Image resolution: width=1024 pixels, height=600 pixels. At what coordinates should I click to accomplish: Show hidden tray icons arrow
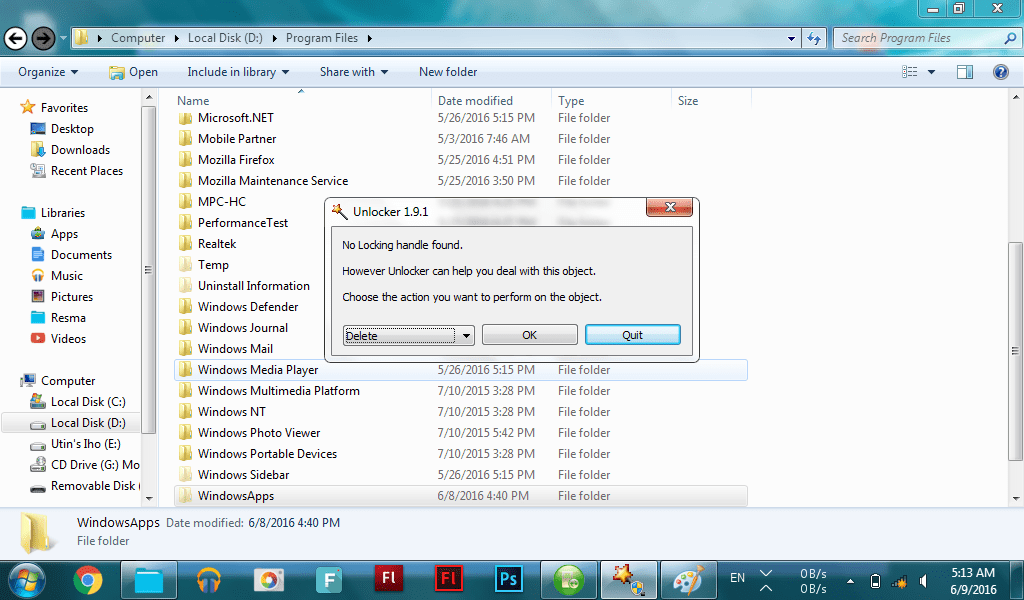point(850,580)
